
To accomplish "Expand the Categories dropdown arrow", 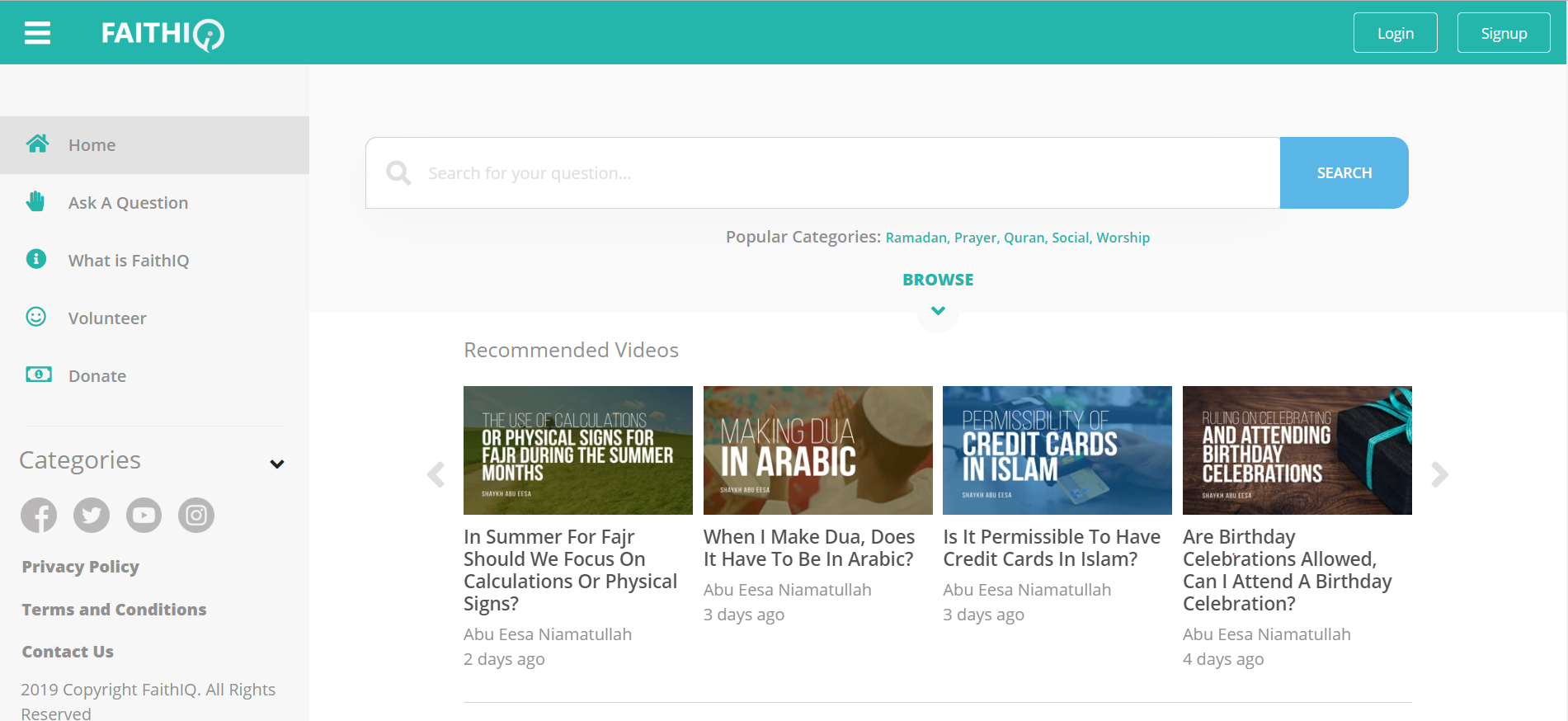I will [277, 464].
